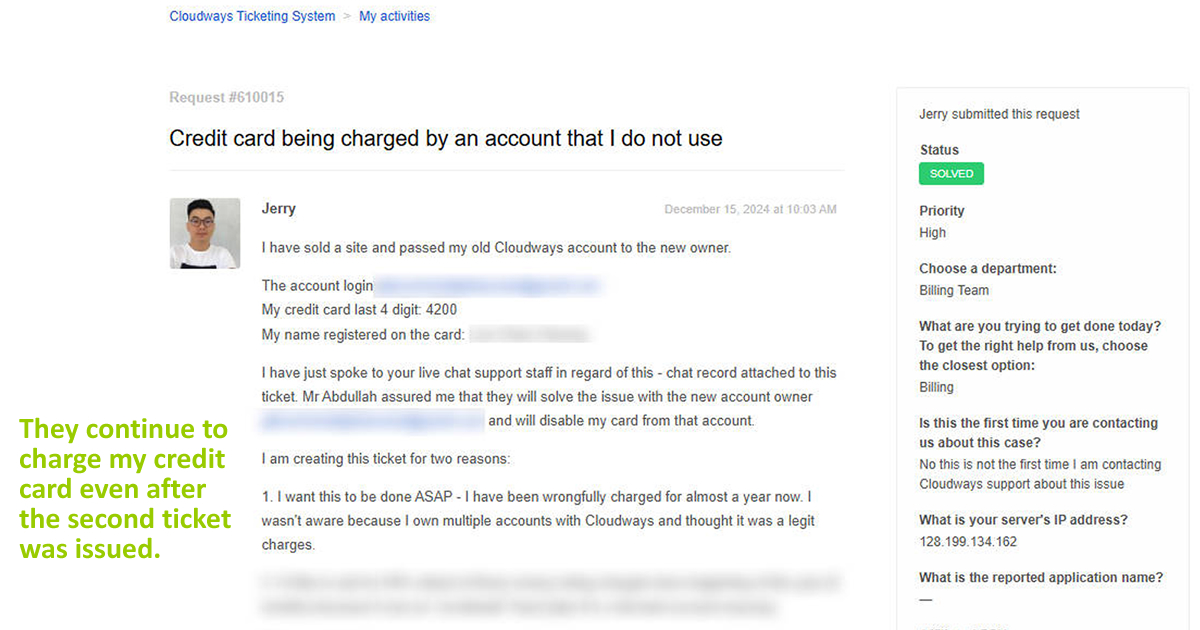Select the first contact answer text
The height and width of the screenshot is (630, 1200).
[x=1039, y=473]
